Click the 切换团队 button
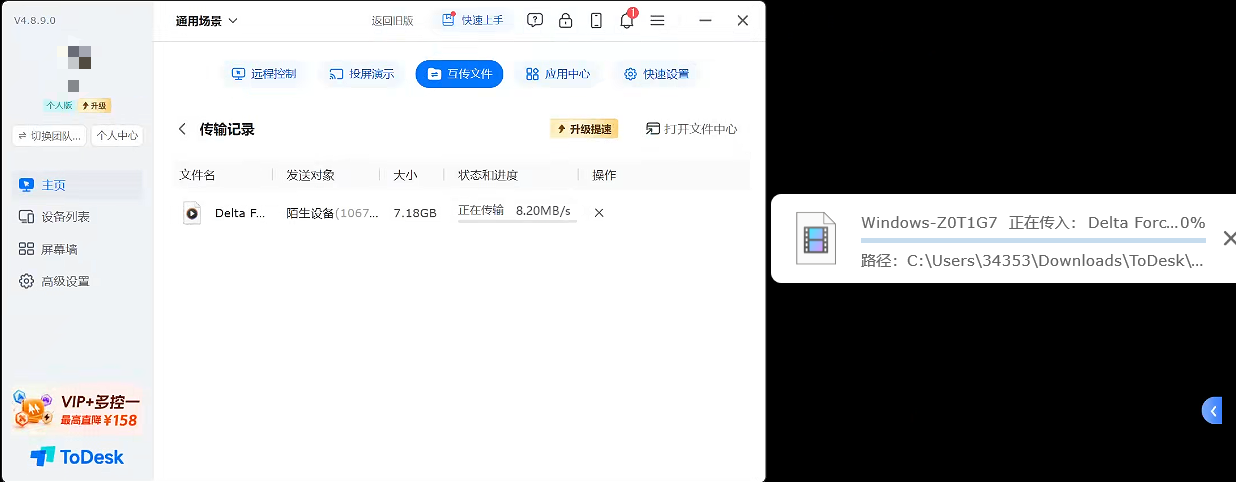The image size is (1236, 482). pos(50,136)
